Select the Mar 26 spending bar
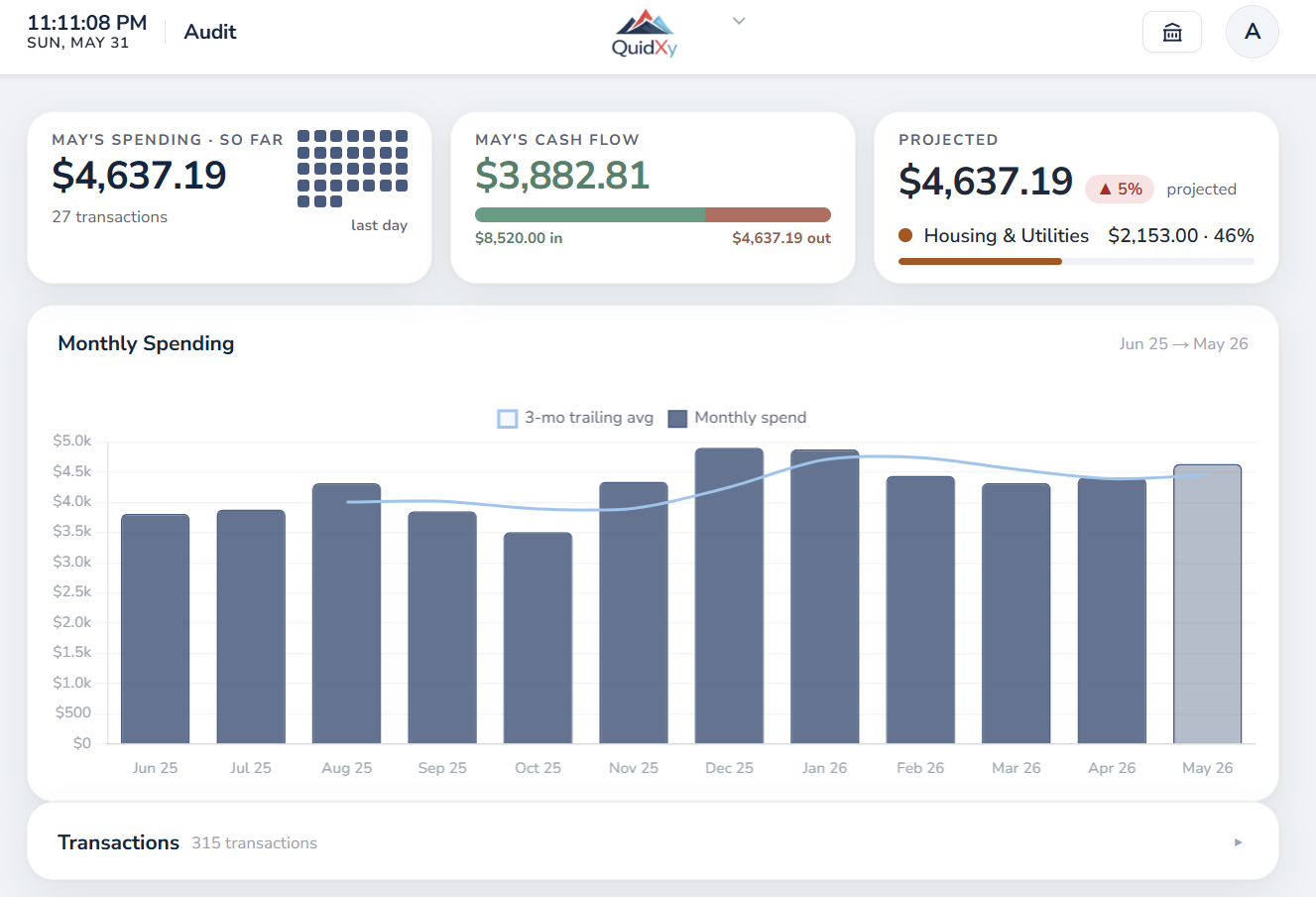This screenshot has height=897, width=1316. pos(1017,613)
